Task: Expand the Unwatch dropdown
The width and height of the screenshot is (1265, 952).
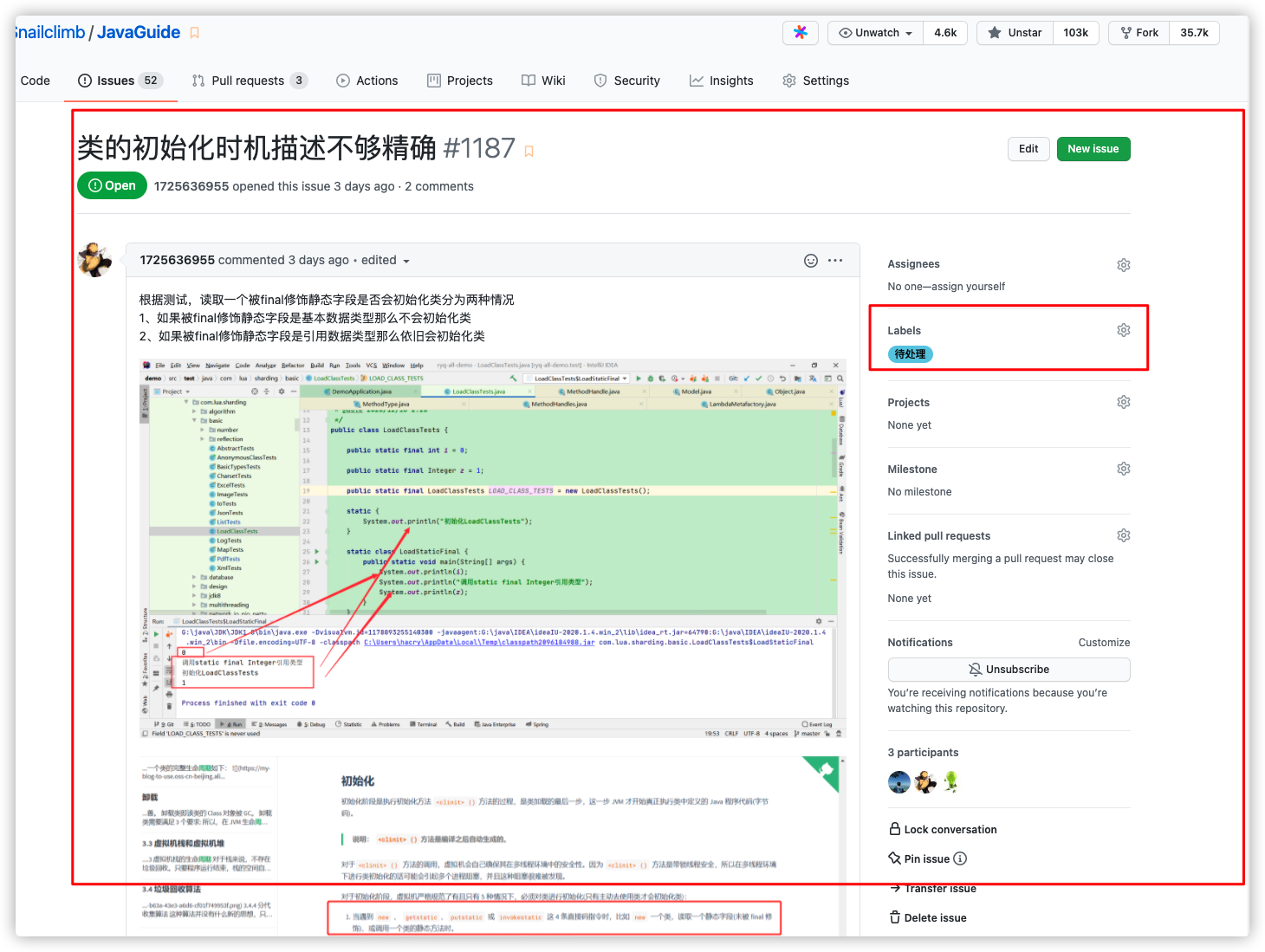Action: (875, 33)
